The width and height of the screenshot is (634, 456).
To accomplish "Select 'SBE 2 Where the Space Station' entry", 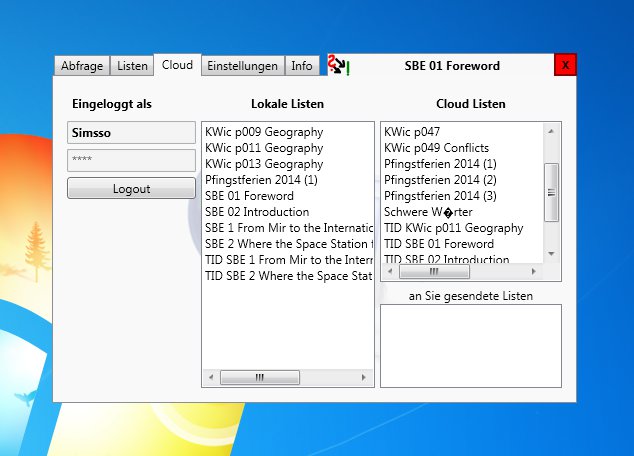I will [x=288, y=244].
